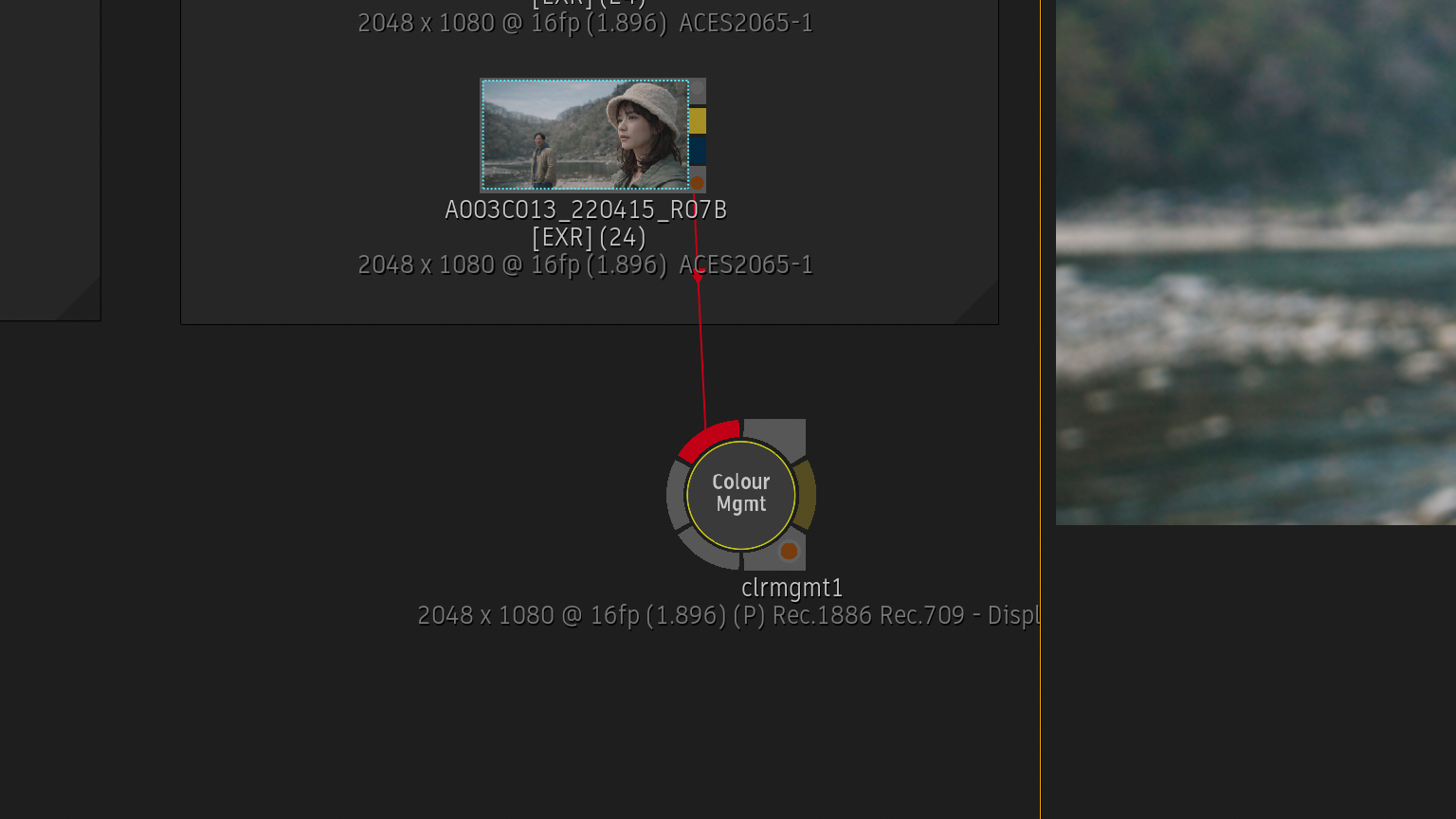This screenshot has height=819, width=1456.
Task: Click the top grey tab of clip node
Action: (698, 92)
